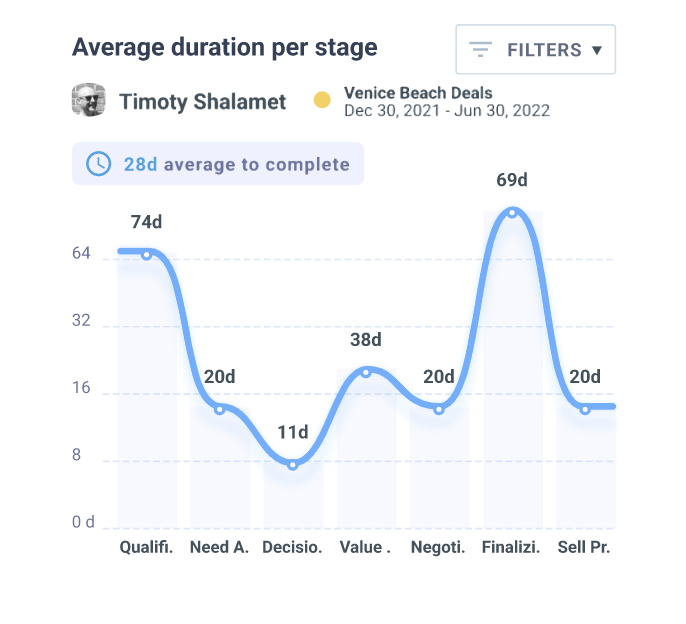The image size is (686, 624).
Task: Click the Average duration per stage title
Action: point(225,47)
